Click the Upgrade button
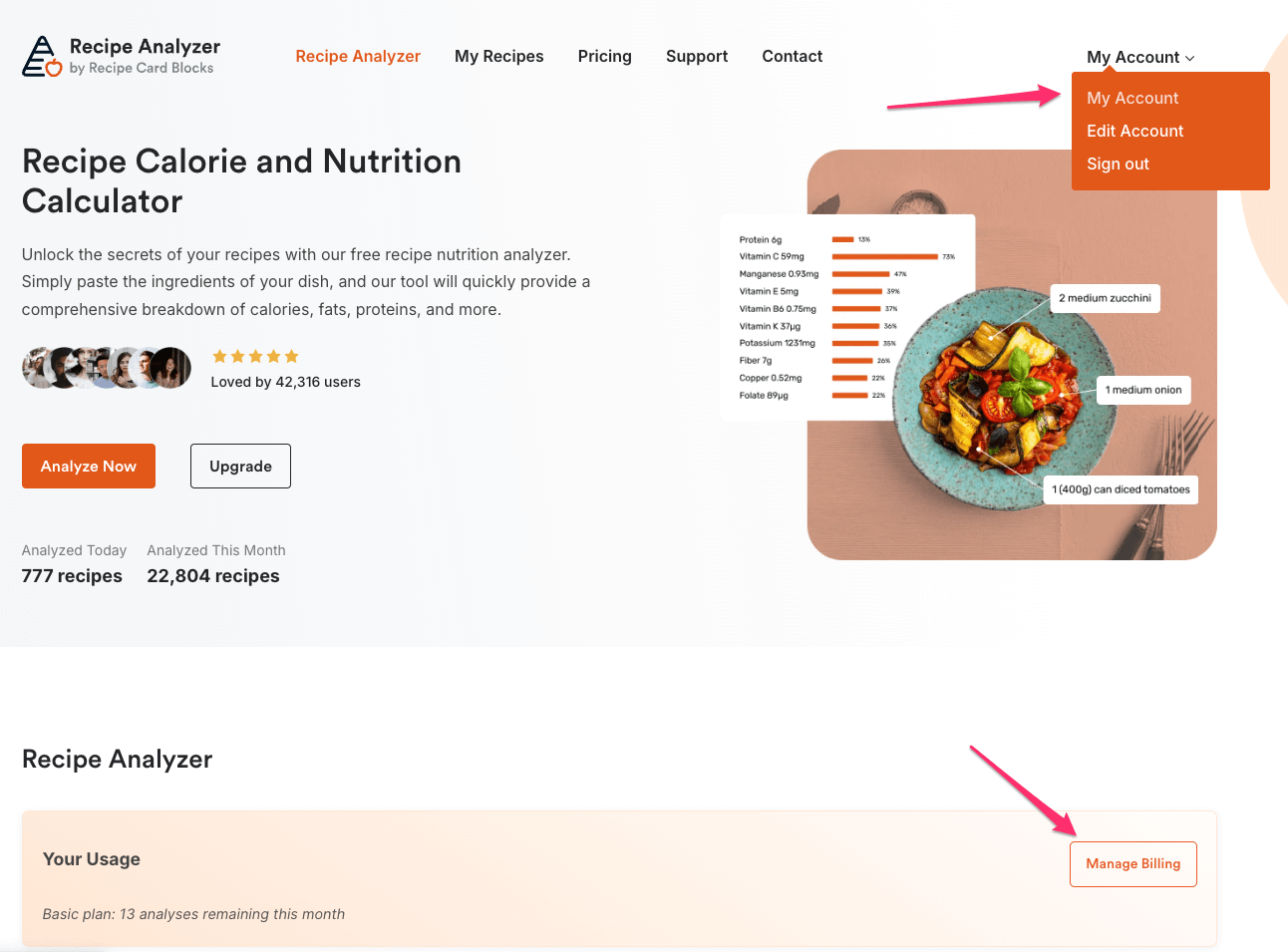 click(240, 466)
